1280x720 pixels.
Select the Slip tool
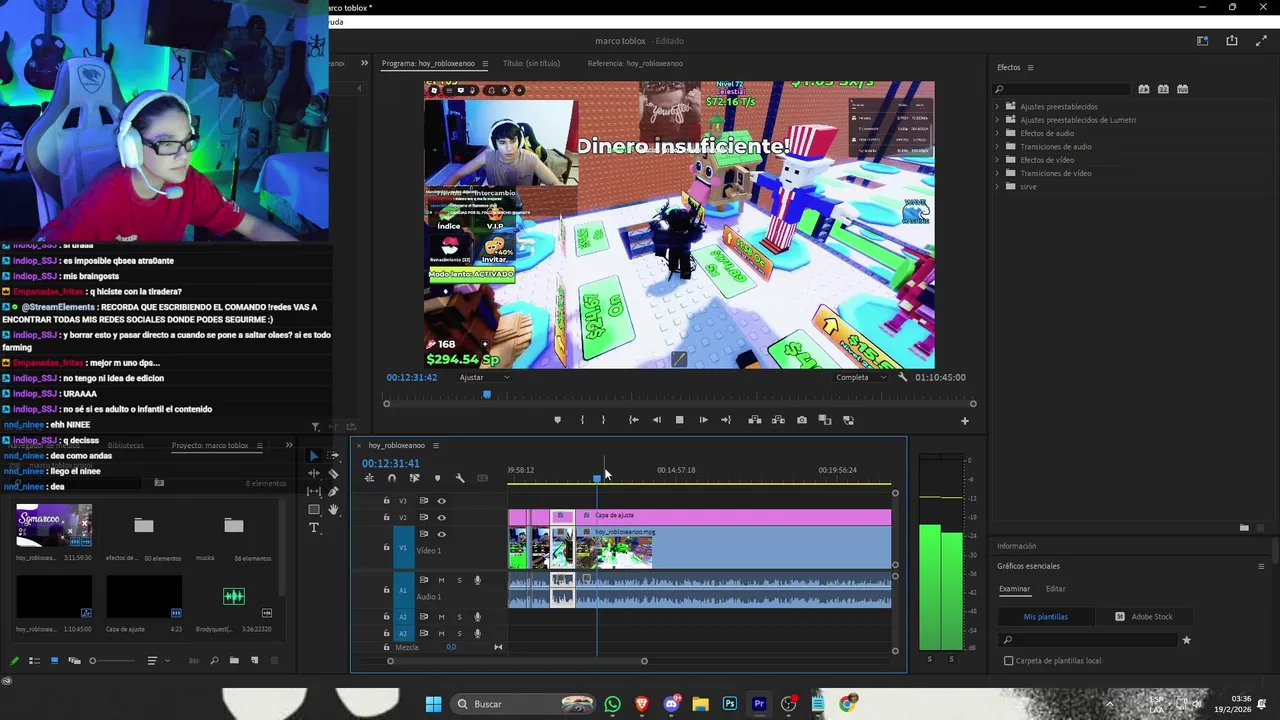[x=314, y=491]
